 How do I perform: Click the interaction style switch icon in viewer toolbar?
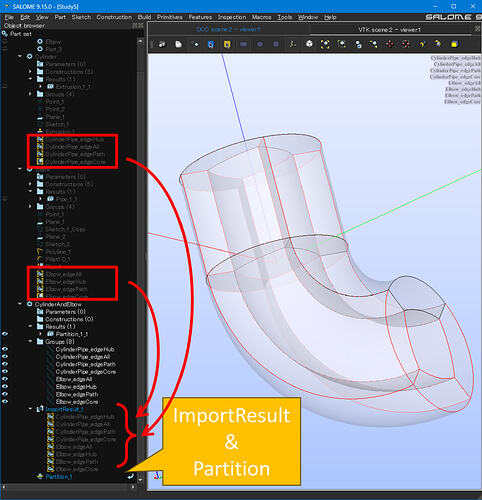pos(179,44)
